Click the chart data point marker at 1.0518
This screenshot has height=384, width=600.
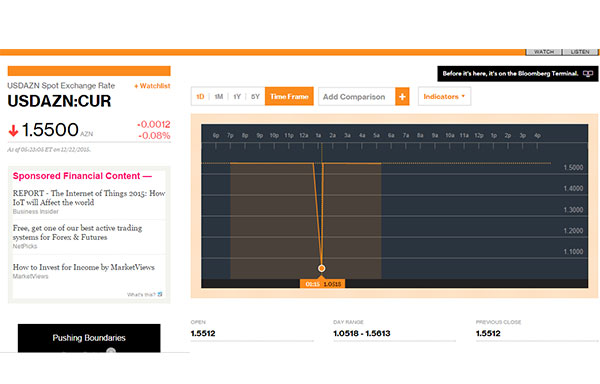pyautogui.click(x=321, y=268)
